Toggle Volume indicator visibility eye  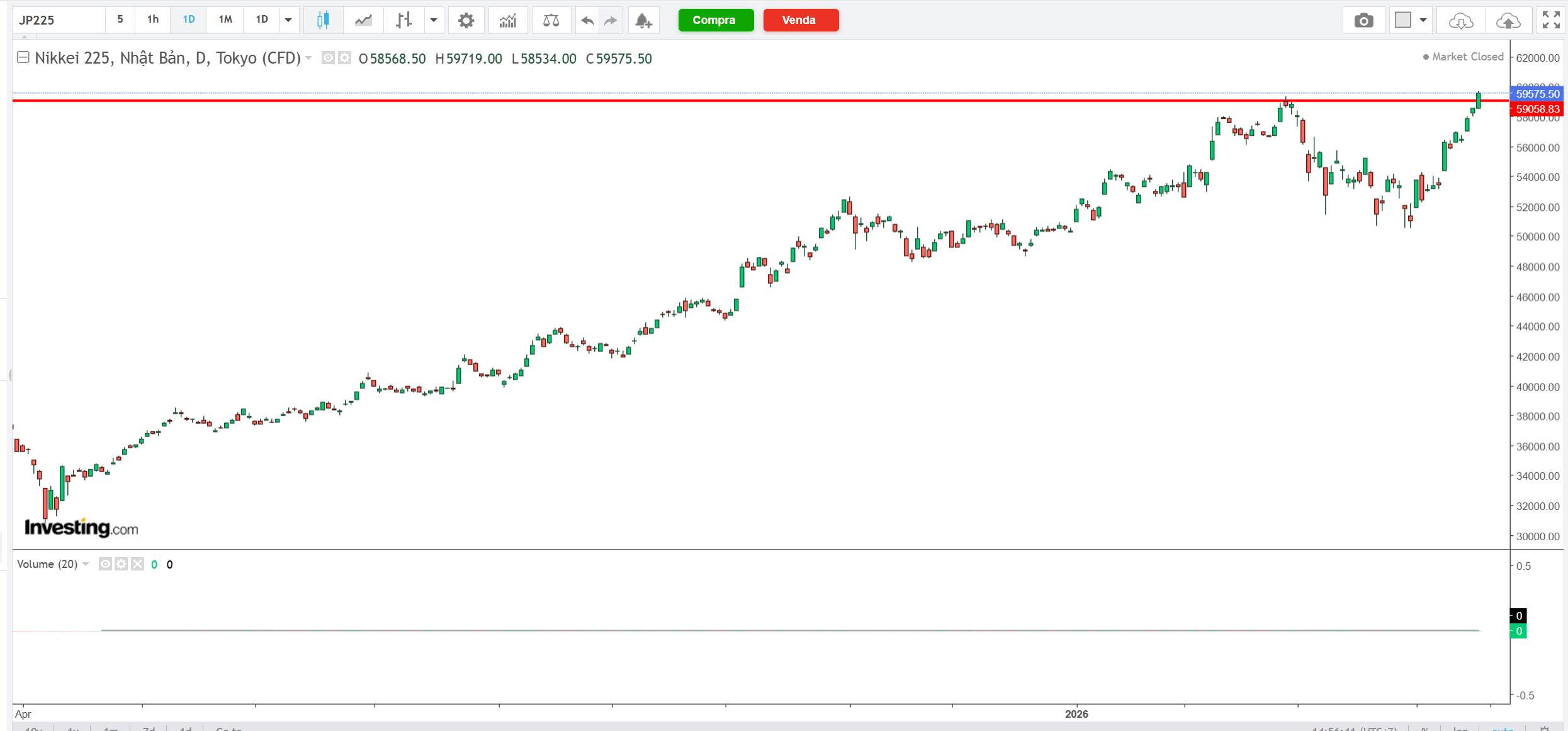coord(105,564)
